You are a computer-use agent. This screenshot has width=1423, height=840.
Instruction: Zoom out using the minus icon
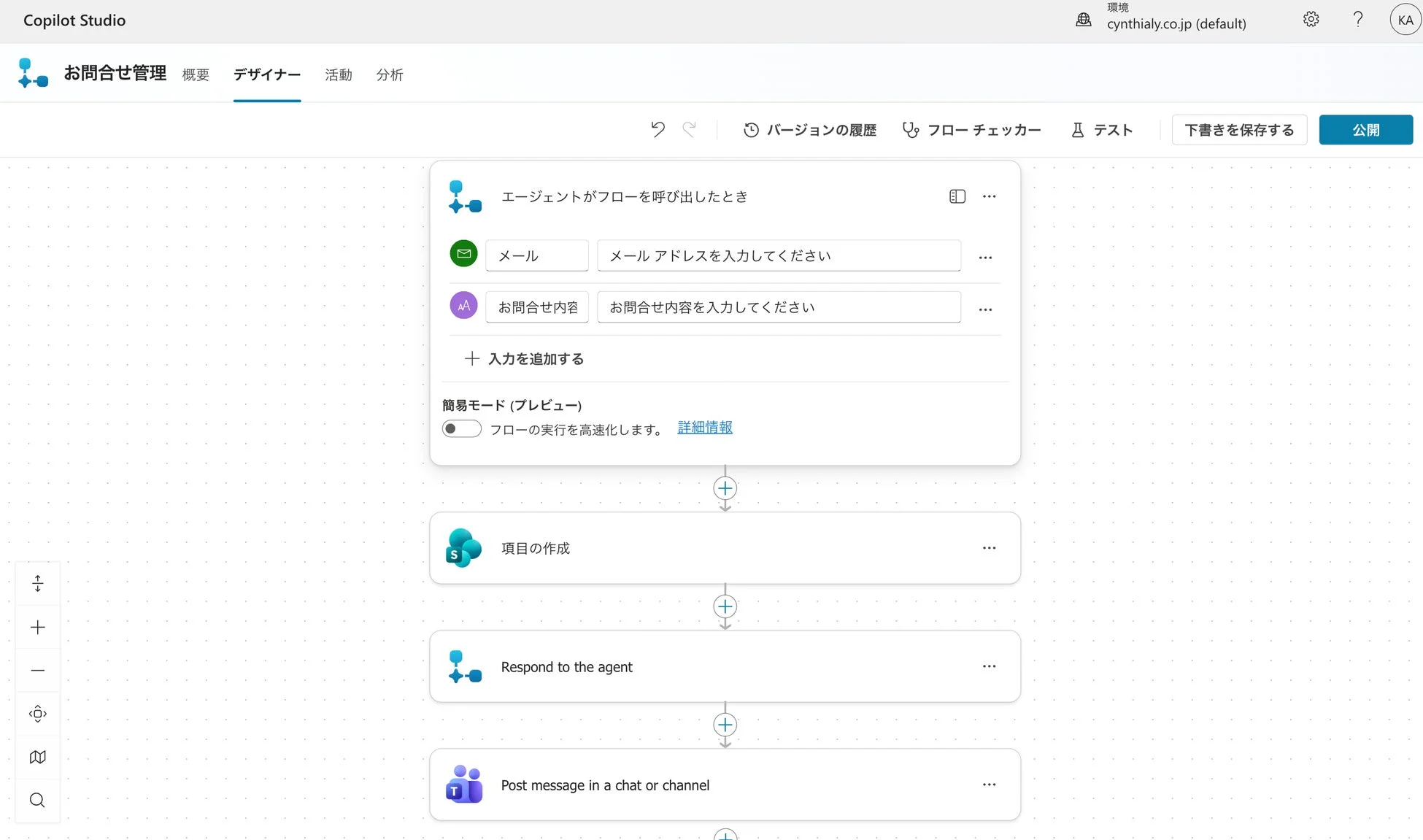point(37,669)
